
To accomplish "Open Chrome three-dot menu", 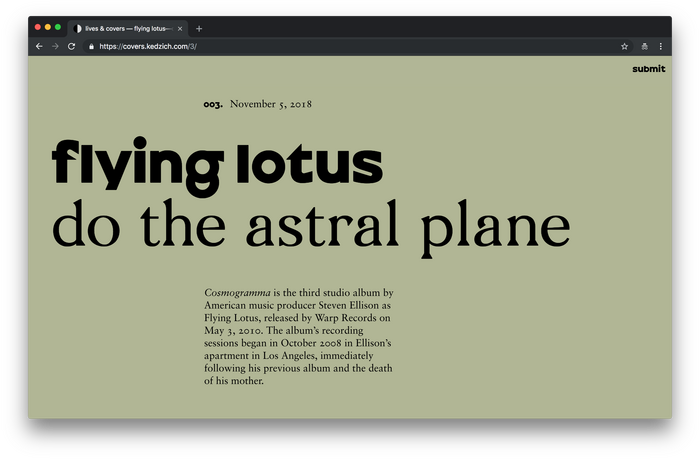I will [x=661, y=46].
